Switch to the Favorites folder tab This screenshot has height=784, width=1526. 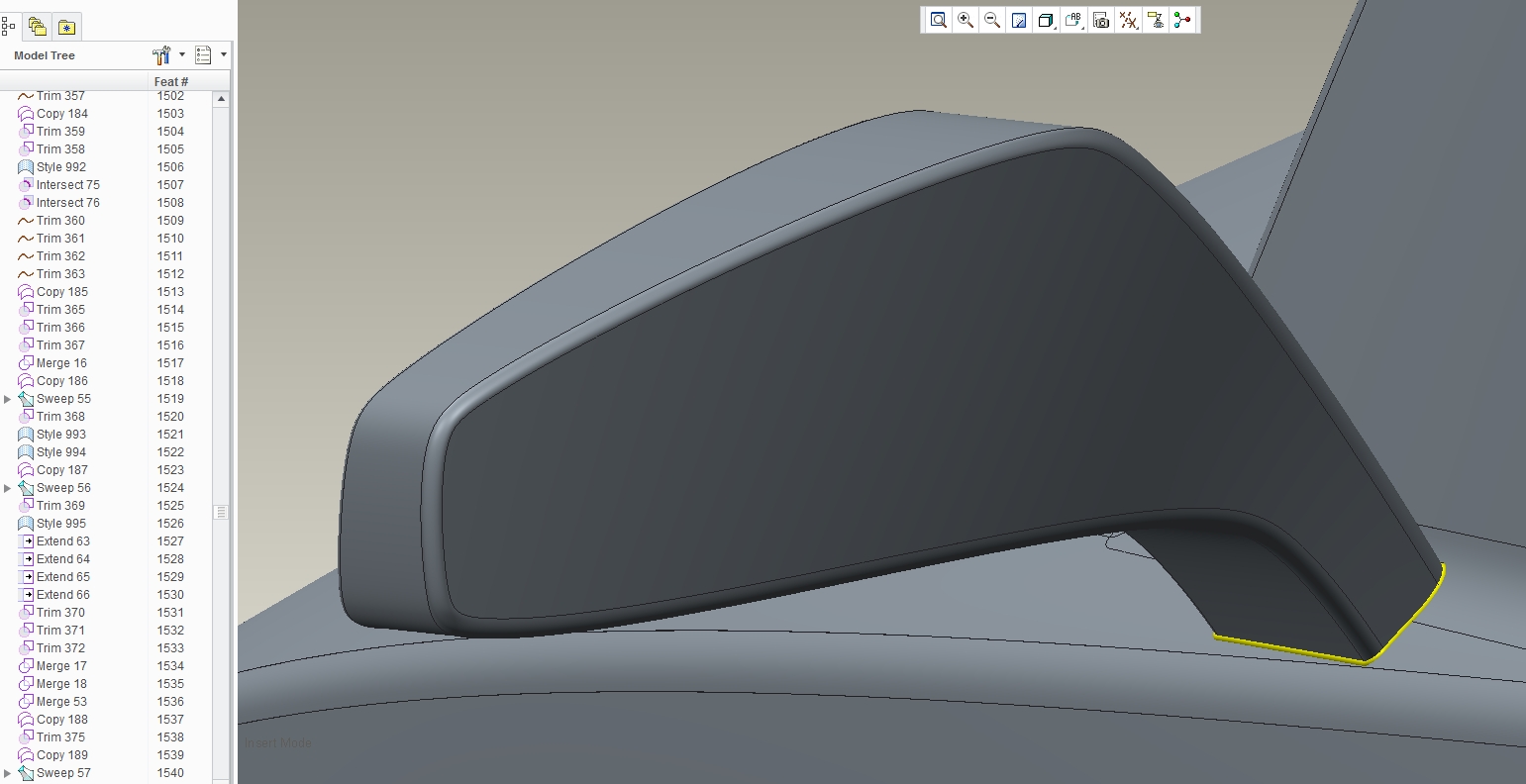(x=66, y=27)
